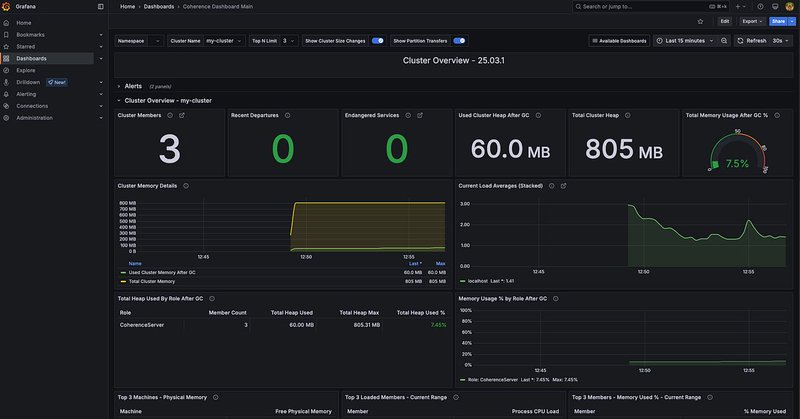Open the Last 15 minutes time picker
This screenshot has height=419, width=800.
tap(685, 41)
